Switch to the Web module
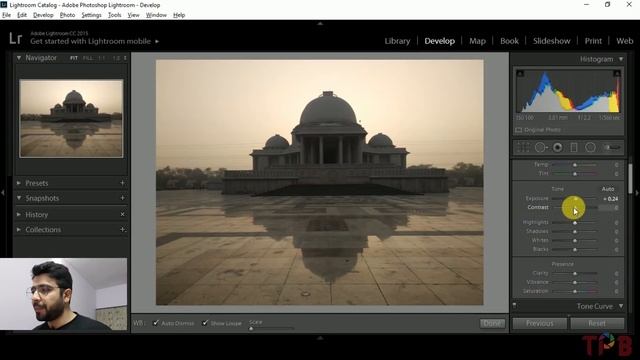The height and width of the screenshot is (360, 640). coord(624,41)
